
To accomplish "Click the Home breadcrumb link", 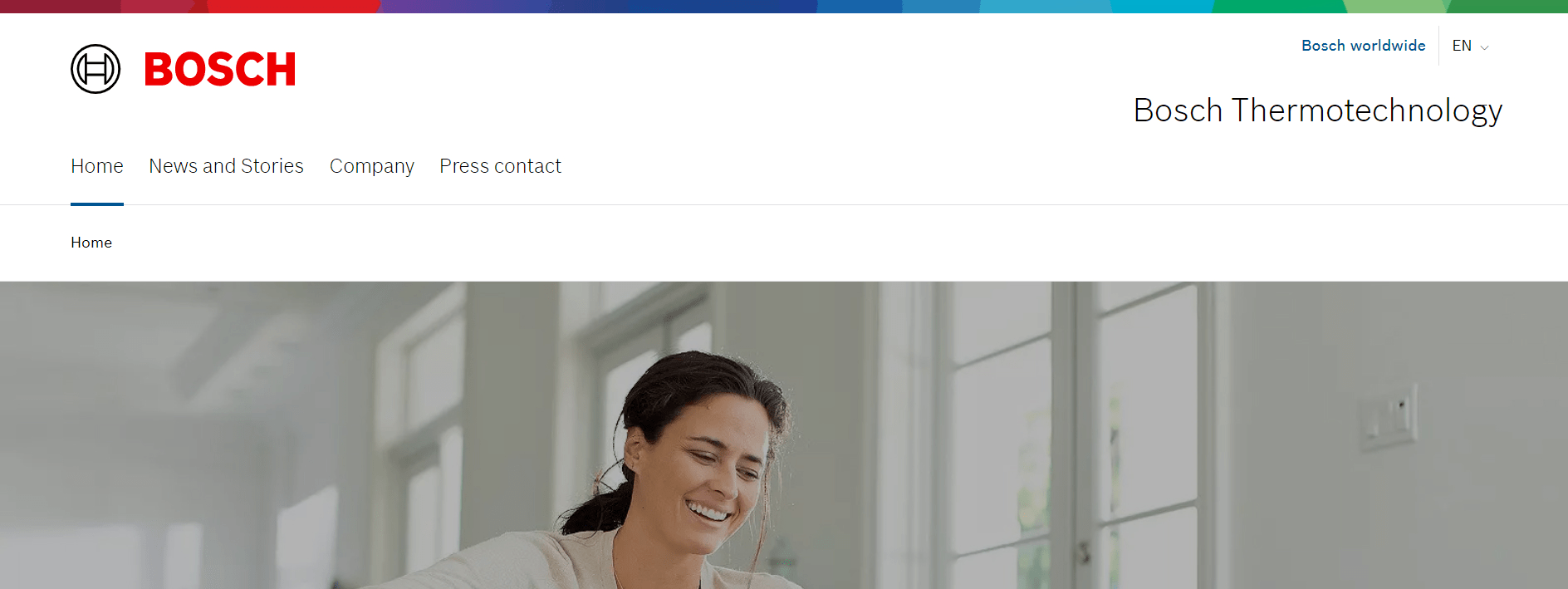I will tap(91, 243).
